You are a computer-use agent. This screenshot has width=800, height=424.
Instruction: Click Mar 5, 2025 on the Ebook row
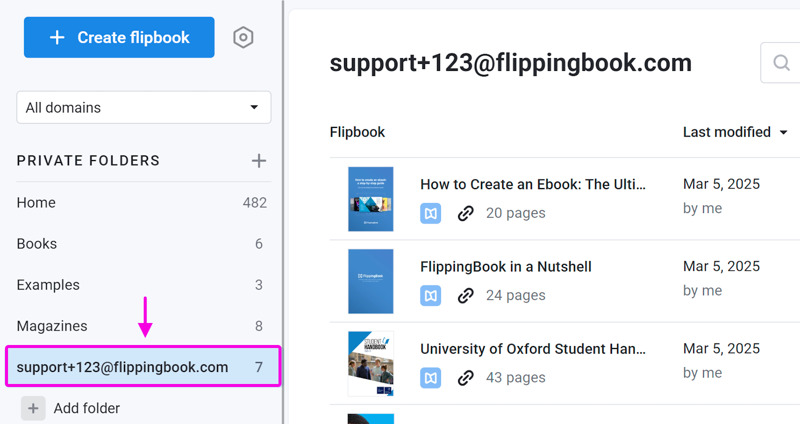(x=721, y=184)
